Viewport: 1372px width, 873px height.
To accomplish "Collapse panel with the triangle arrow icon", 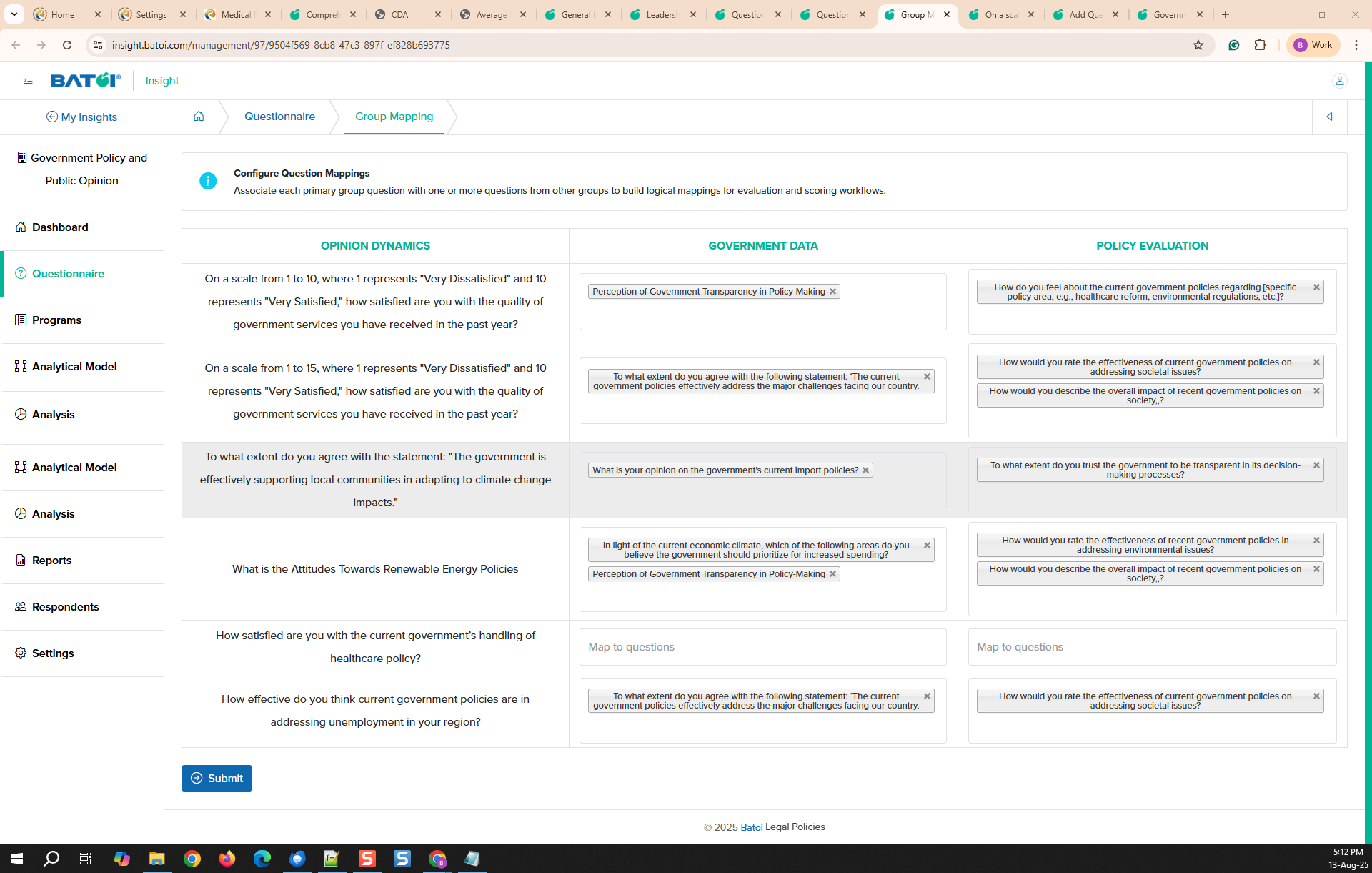I will (1329, 117).
